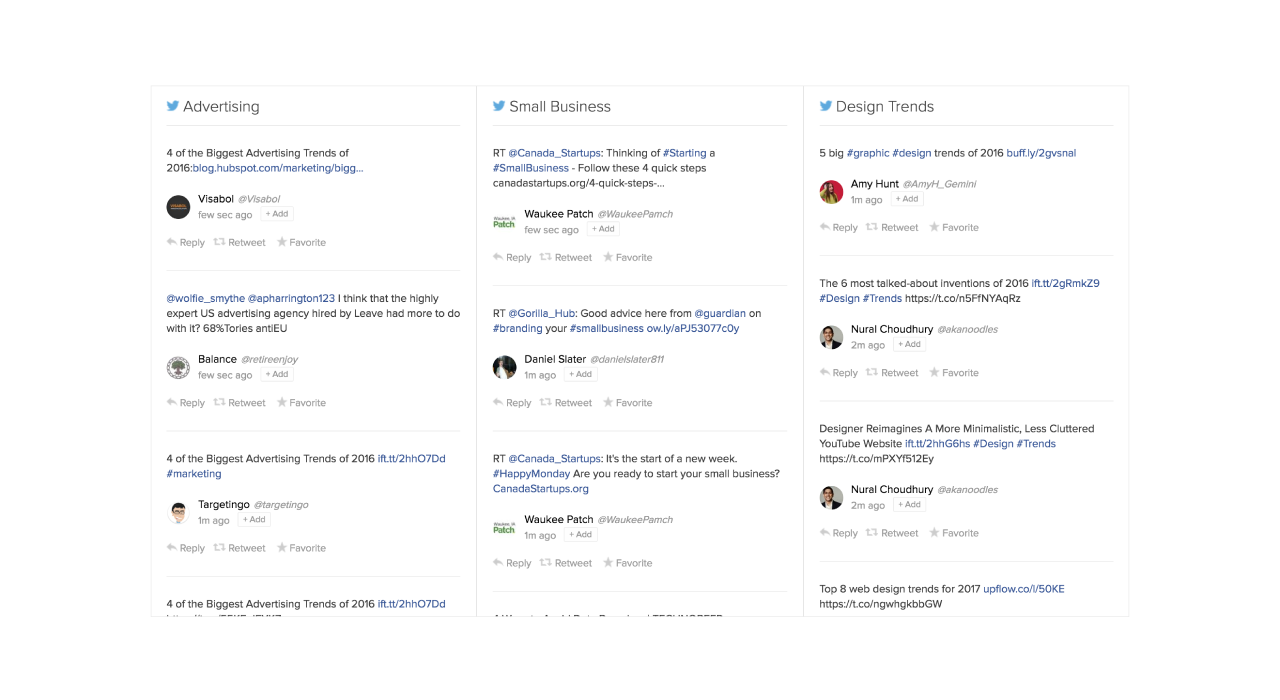Favorite Visabol's advertising trends tweet
The height and width of the screenshot is (700, 1280).
(x=301, y=242)
